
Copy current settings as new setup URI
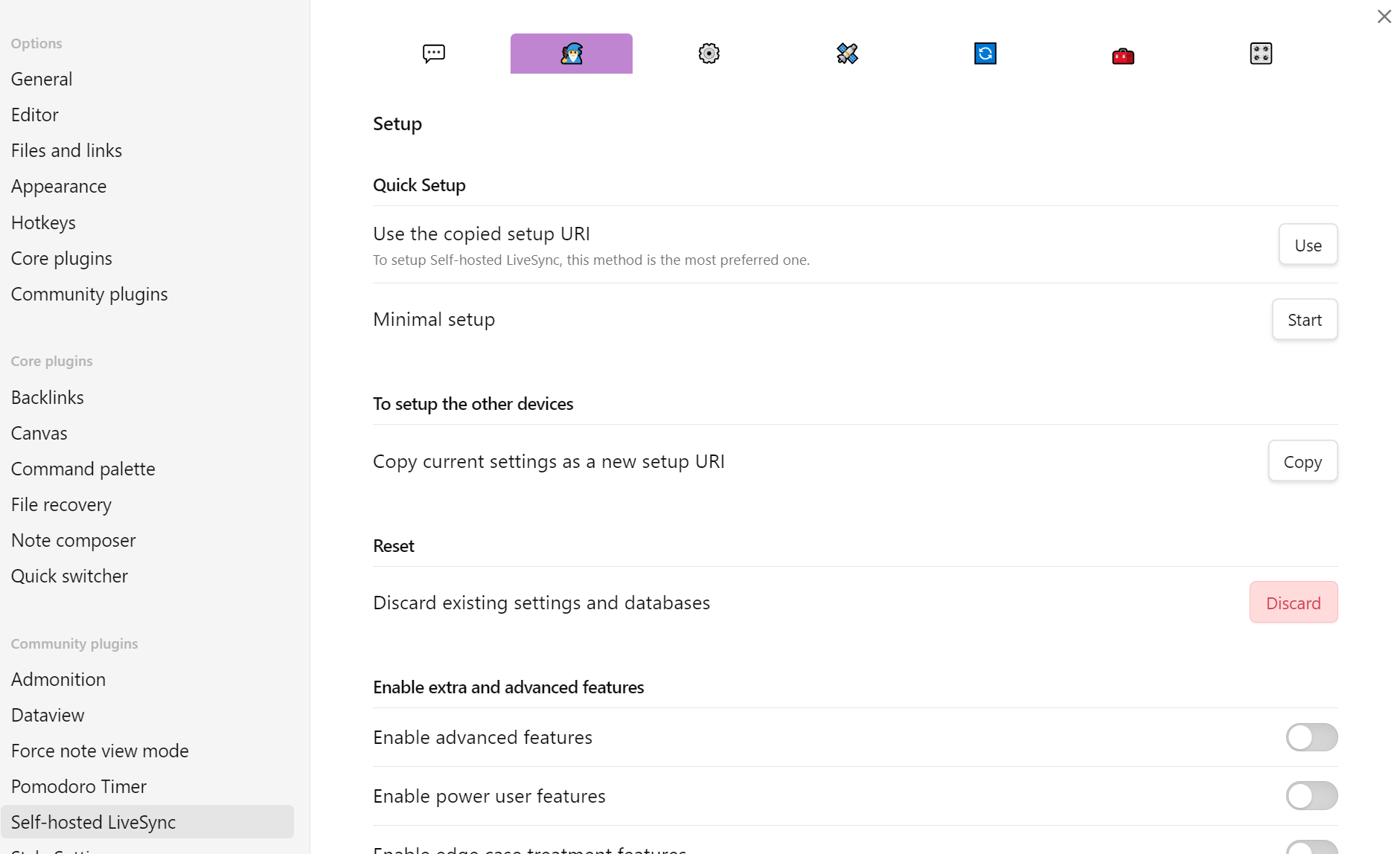click(x=1302, y=461)
